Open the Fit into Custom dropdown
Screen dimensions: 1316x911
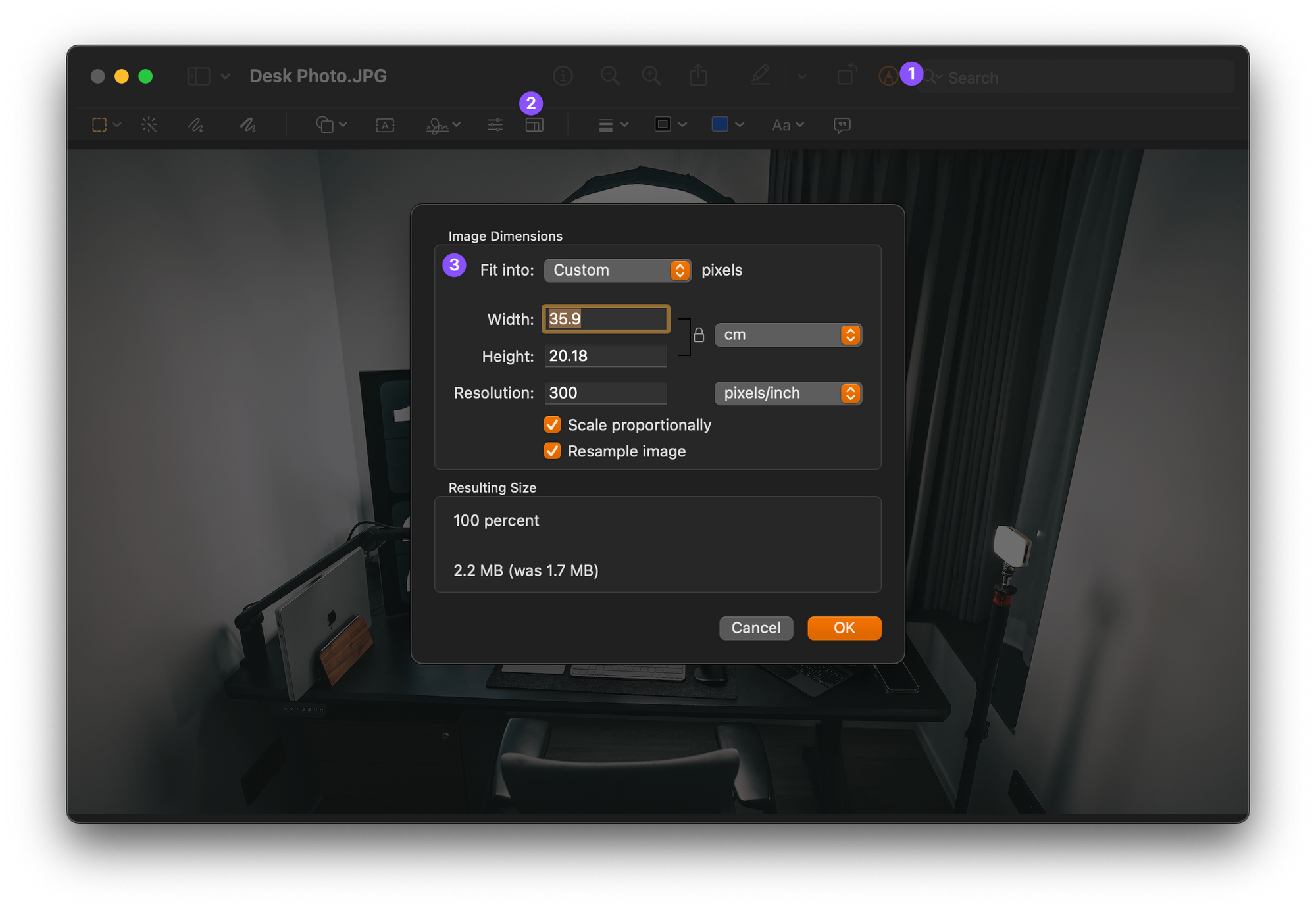[x=617, y=270]
